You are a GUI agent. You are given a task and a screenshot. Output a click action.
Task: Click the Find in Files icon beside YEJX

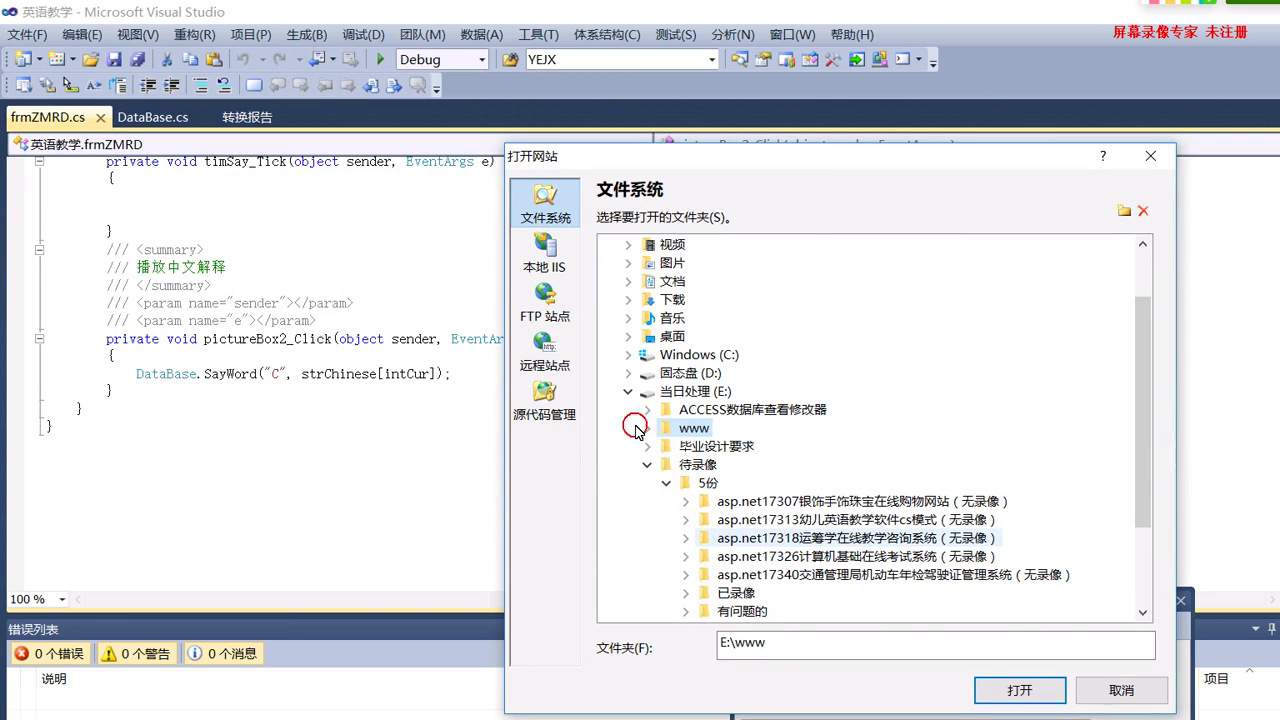(x=510, y=60)
